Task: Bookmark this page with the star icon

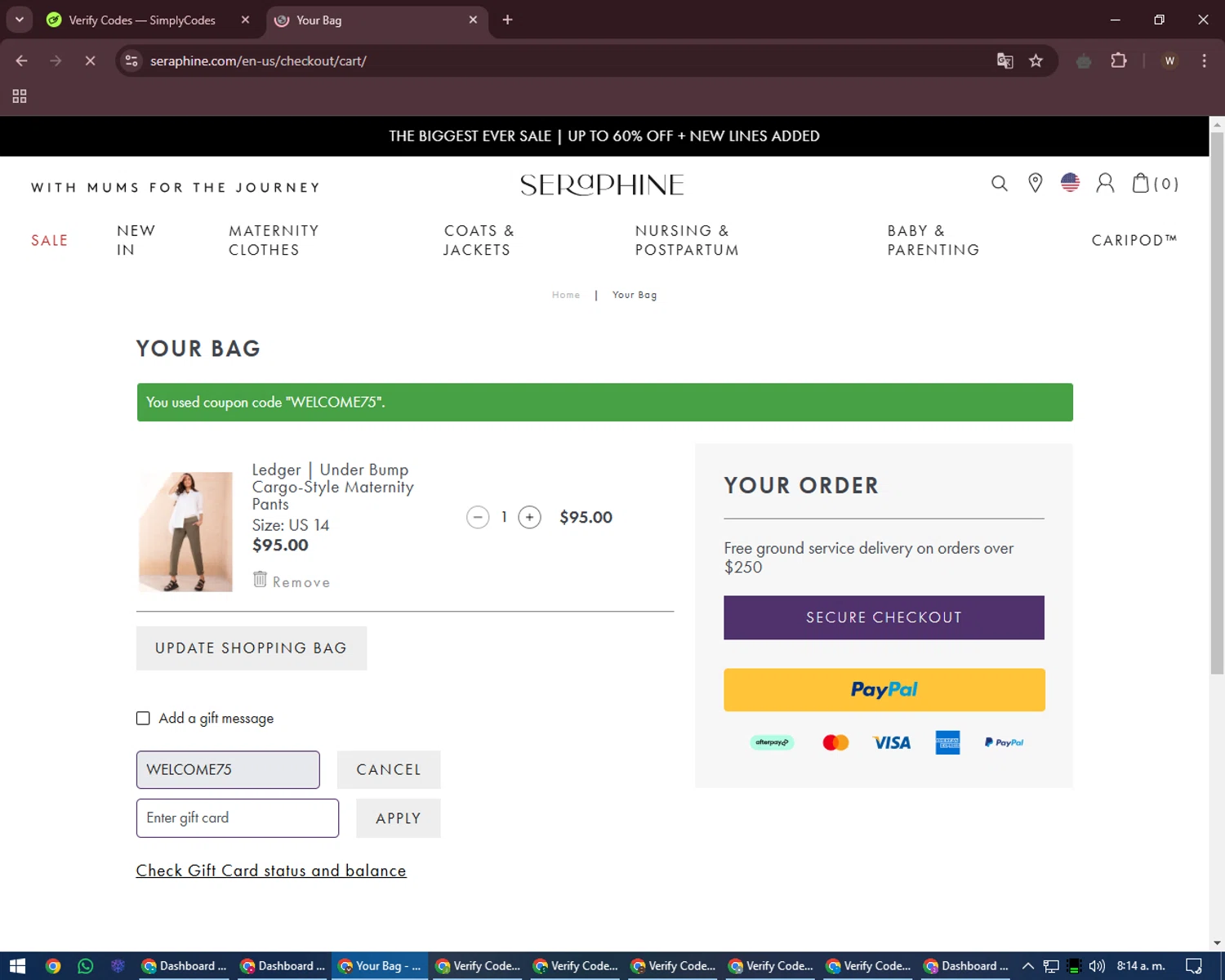Action: (x=1036, y=60)
